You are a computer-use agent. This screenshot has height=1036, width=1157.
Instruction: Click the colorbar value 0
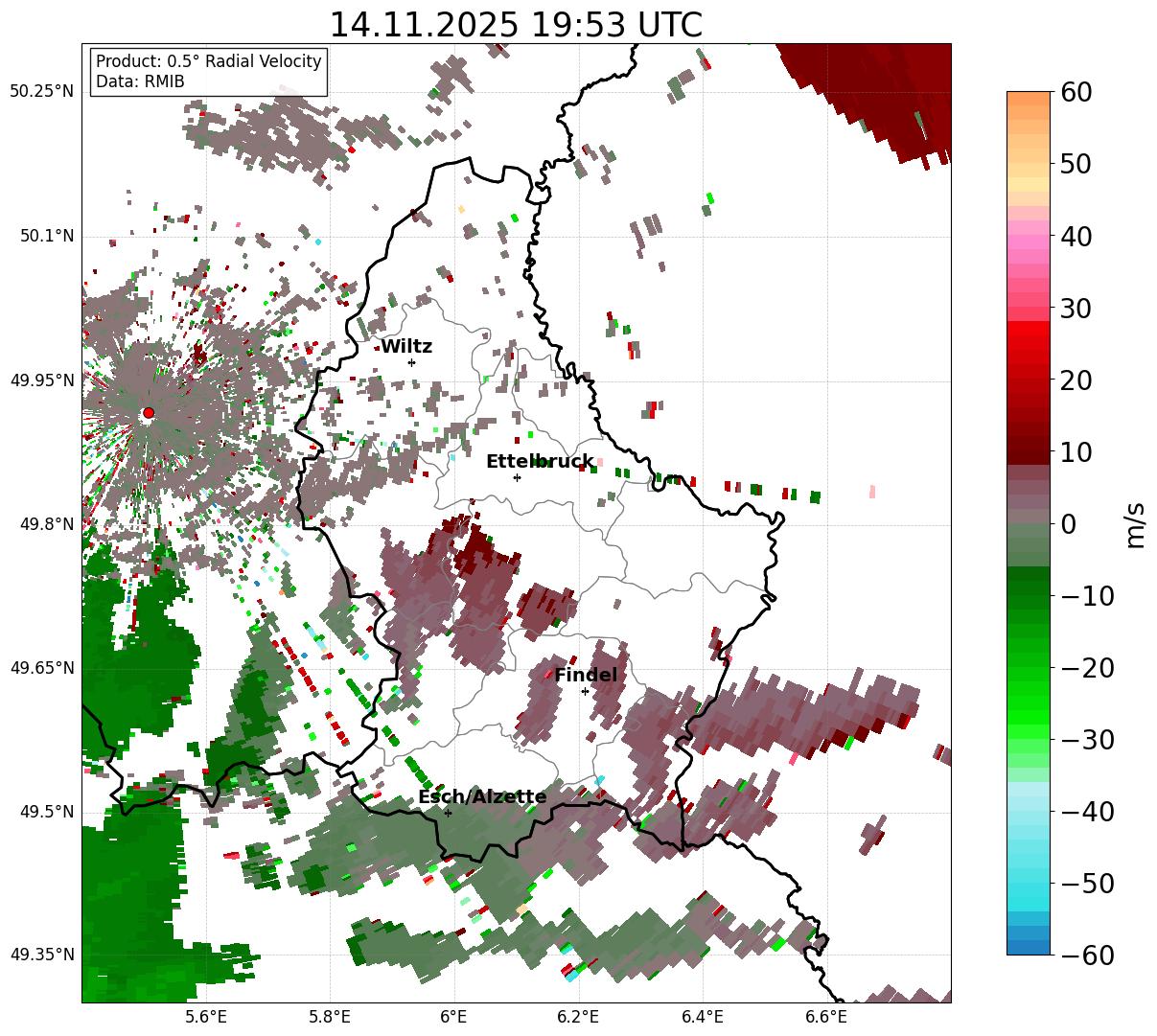(x=1068, y=523)
